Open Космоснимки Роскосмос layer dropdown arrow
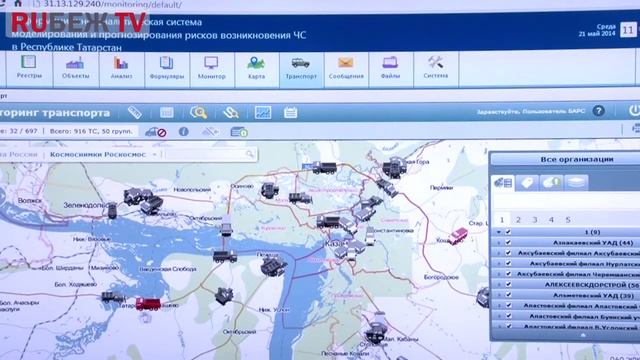Screen dimensions: 640x360 coord(155,155)
